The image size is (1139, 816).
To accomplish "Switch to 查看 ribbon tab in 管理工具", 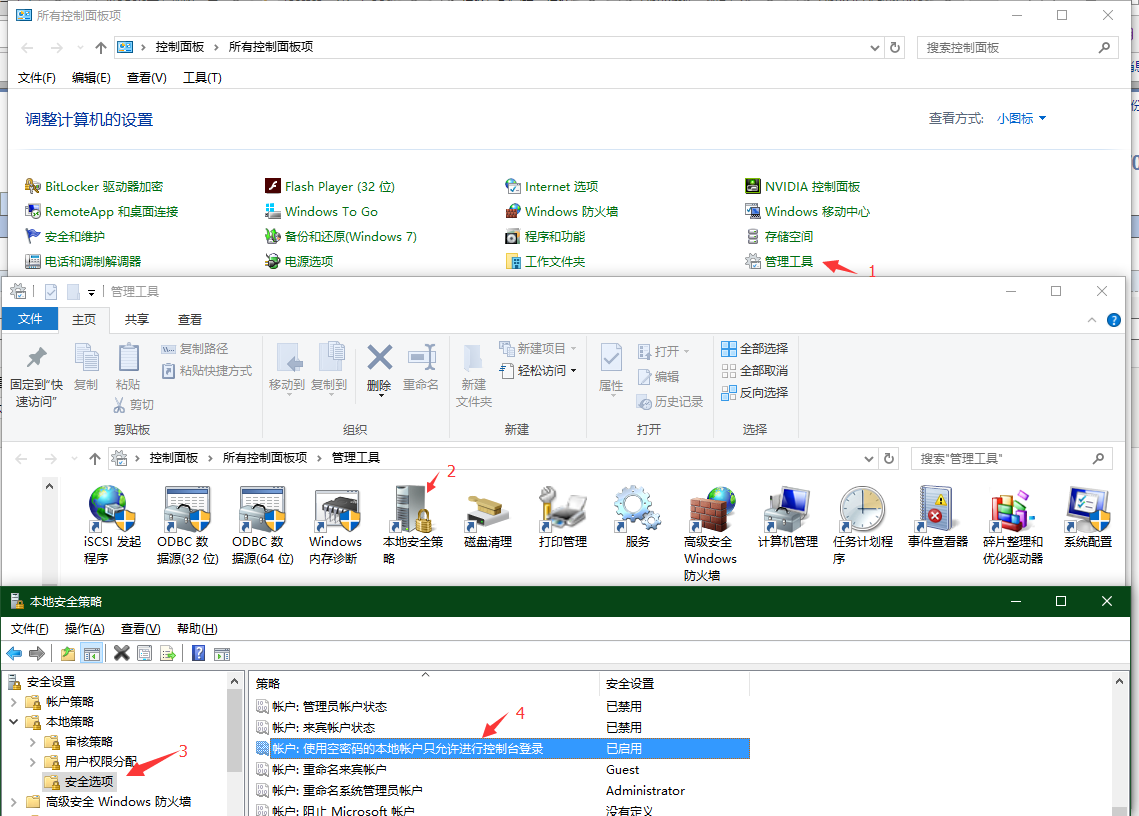I will [x=190, y=320].
